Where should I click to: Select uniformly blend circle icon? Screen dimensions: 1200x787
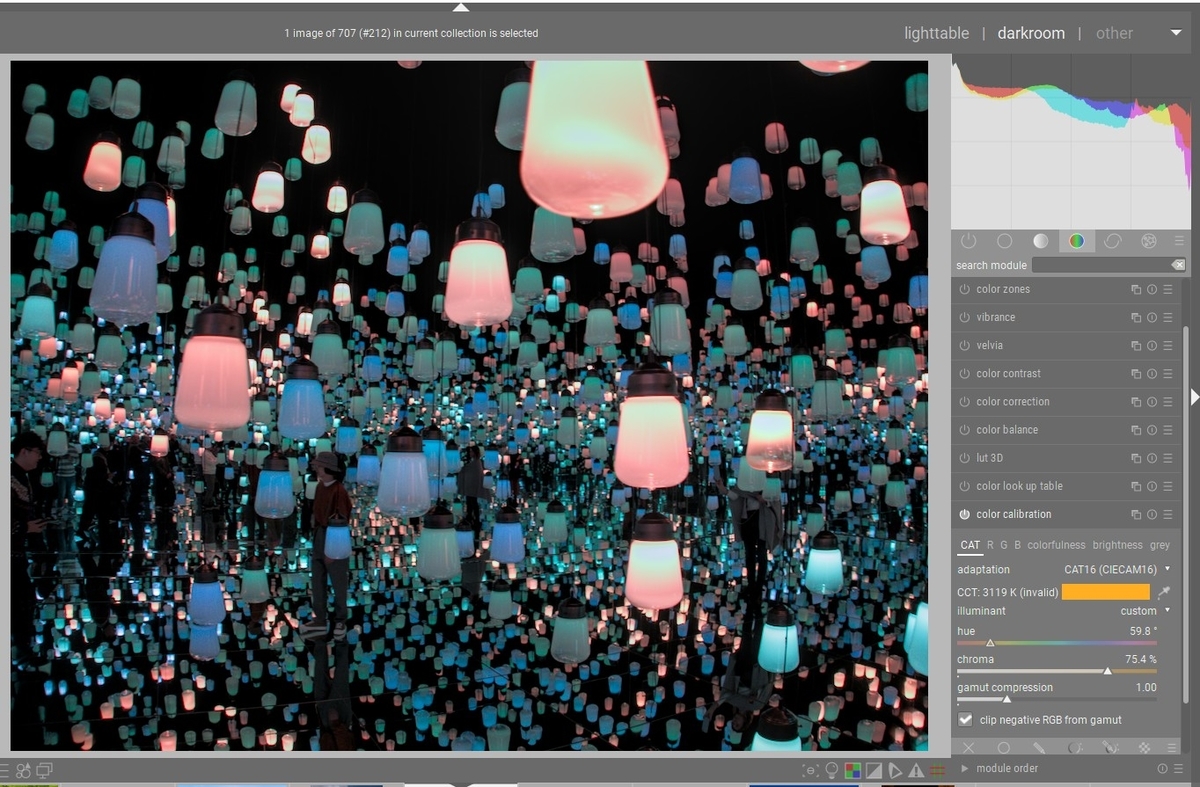point(1003,747)
